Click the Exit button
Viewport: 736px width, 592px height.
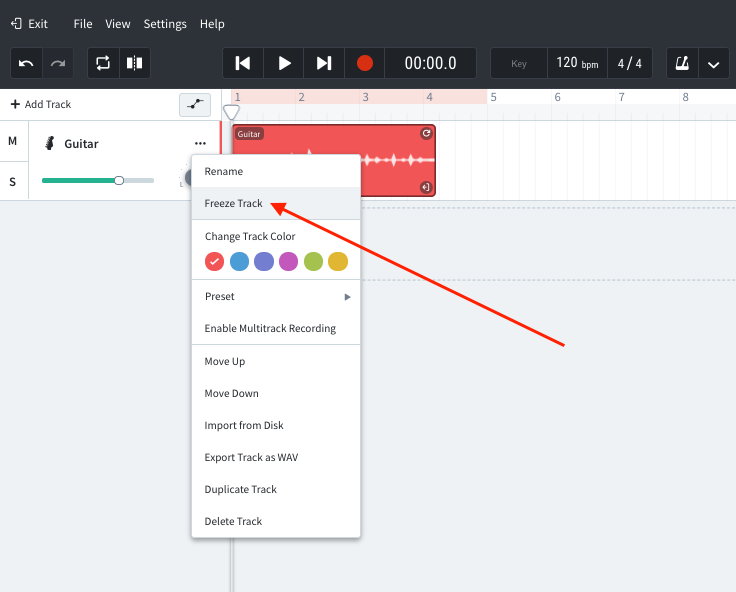(x=29, y=24)
